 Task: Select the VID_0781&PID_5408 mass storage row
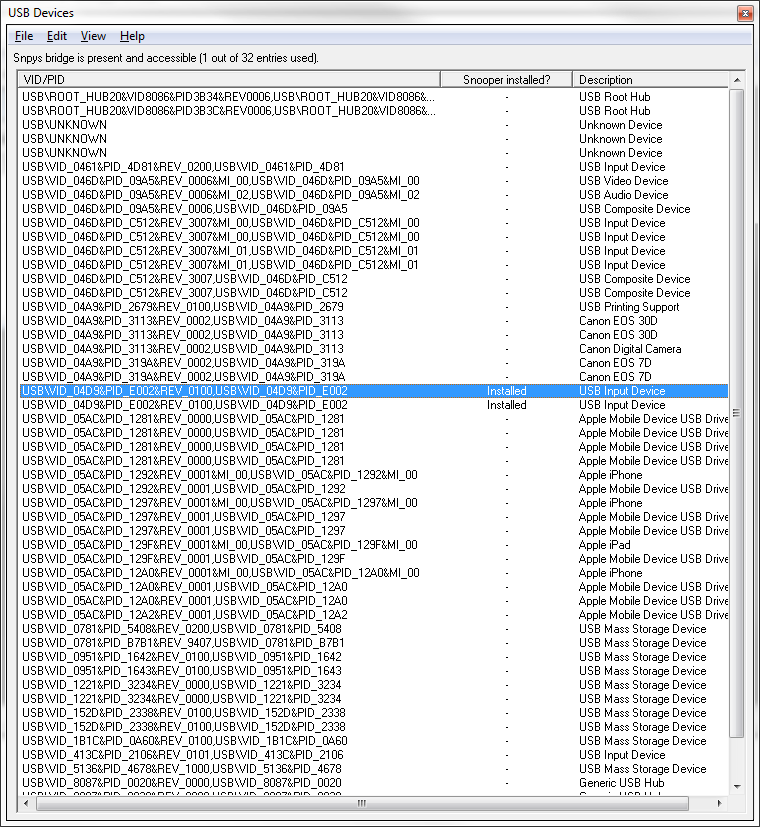tap(374, 629)
